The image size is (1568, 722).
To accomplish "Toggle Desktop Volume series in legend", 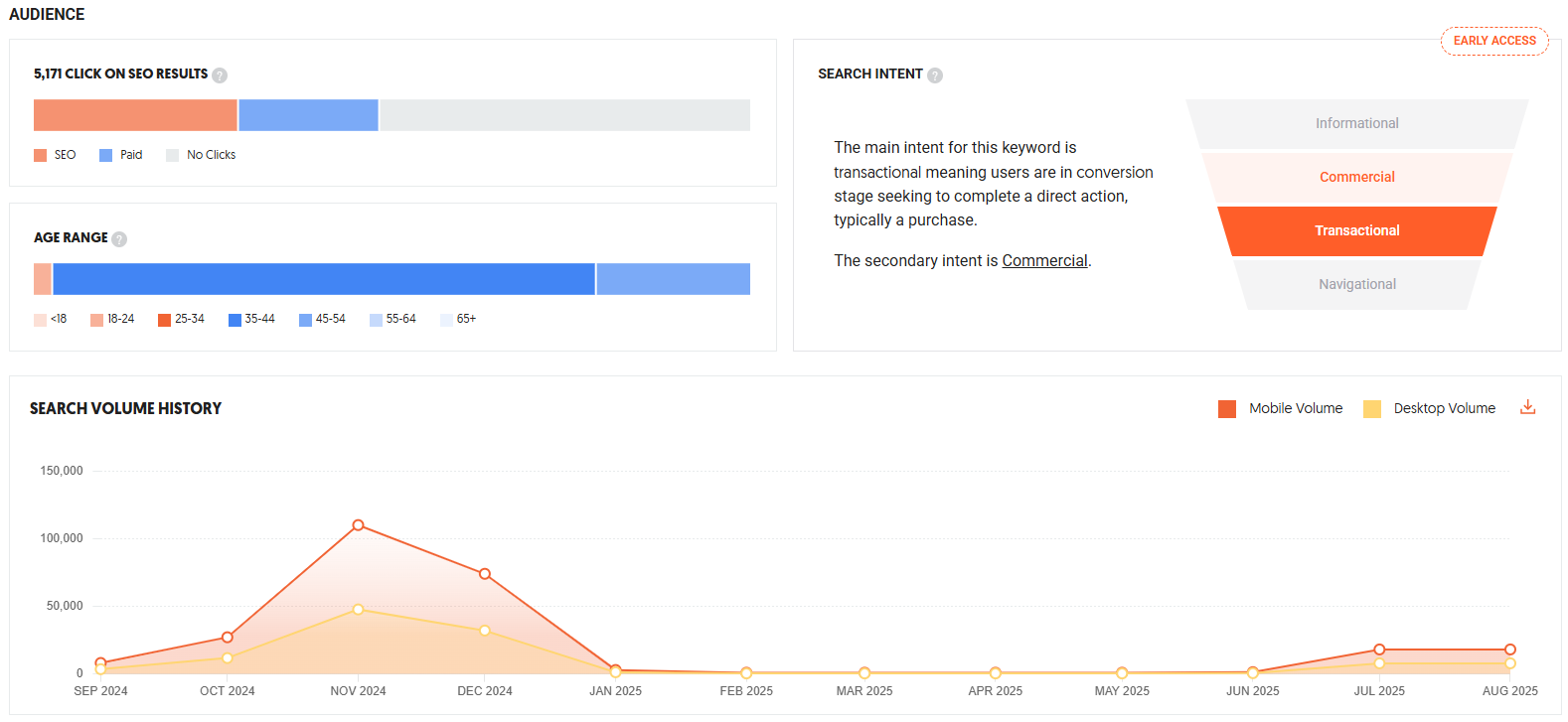I will [1430, 408].
